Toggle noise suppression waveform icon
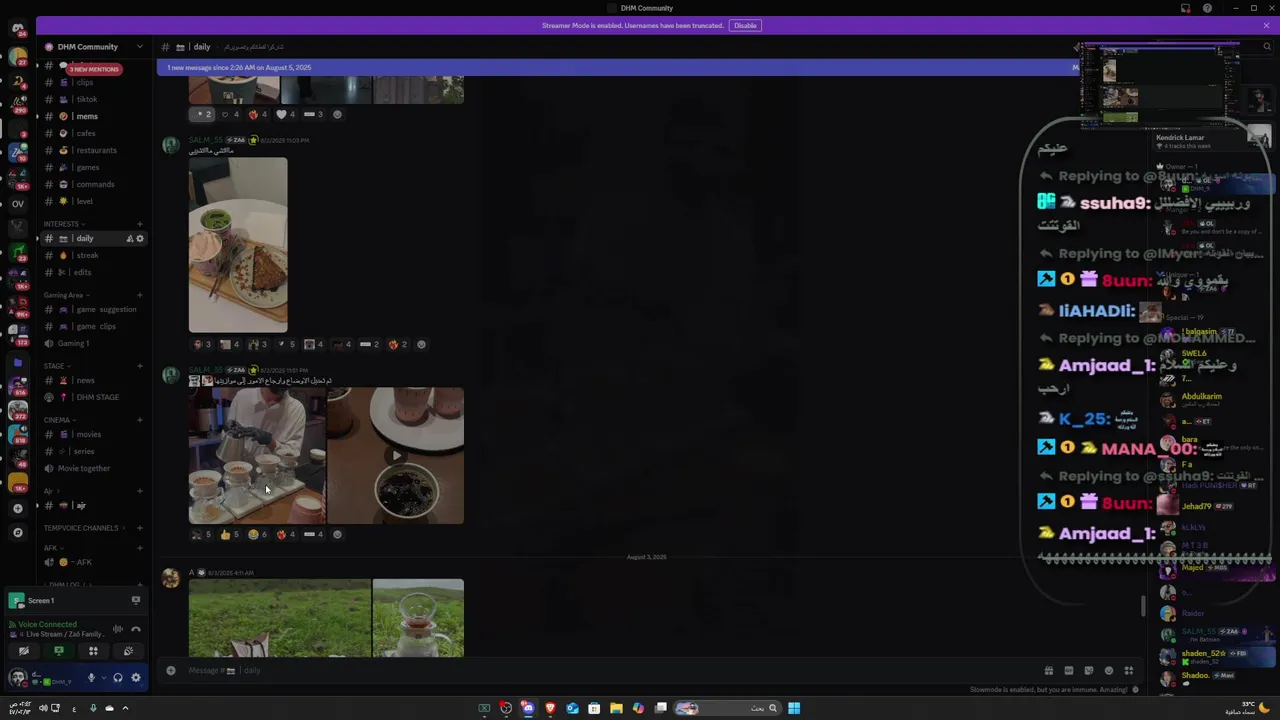 (x=118, y=629)
